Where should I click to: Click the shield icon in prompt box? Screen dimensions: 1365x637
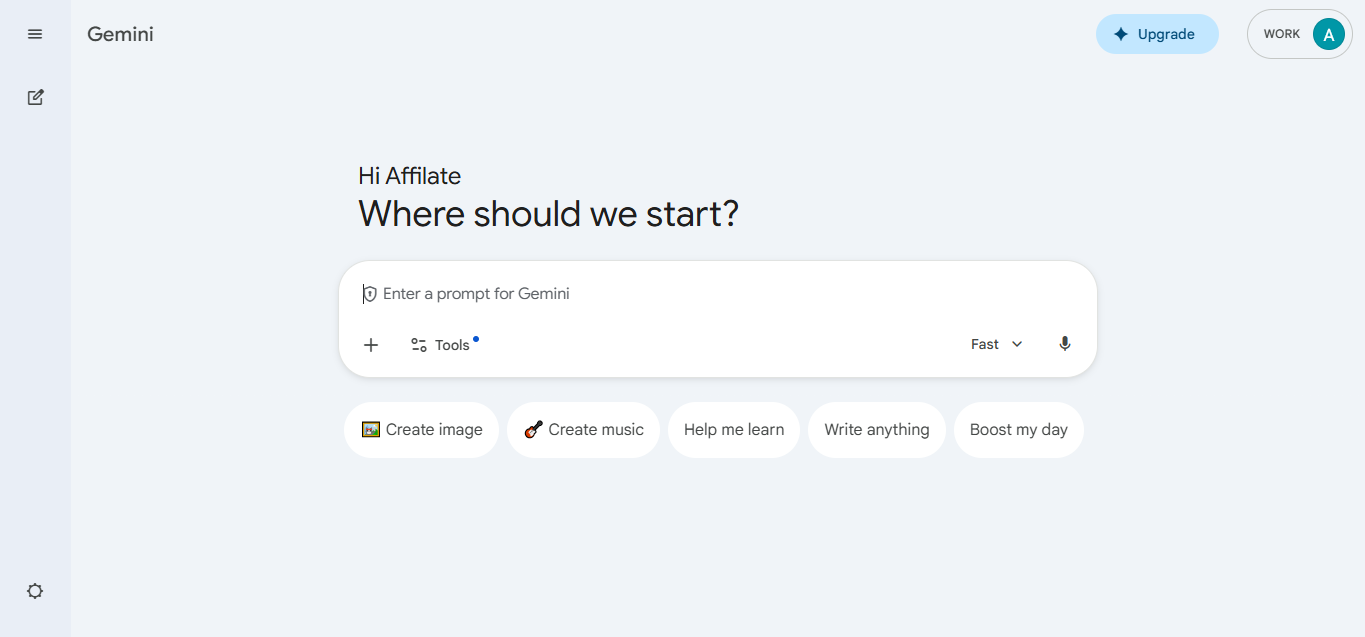(370, 294)
